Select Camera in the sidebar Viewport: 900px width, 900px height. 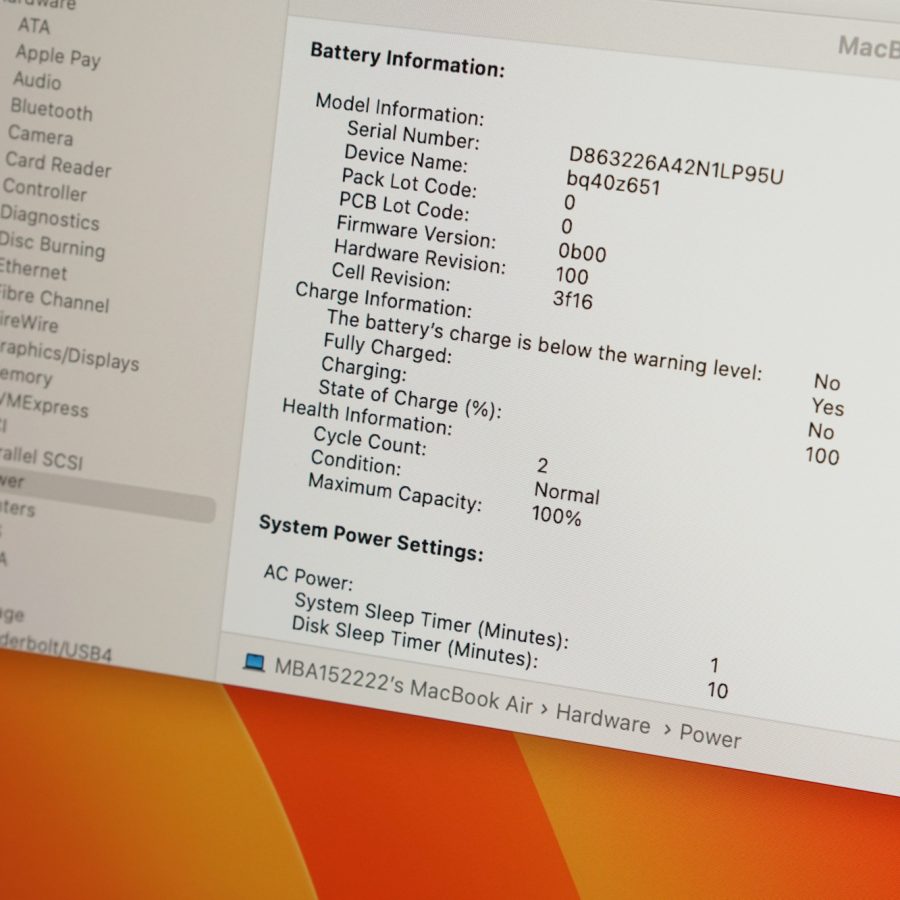(x=41, y=135)
